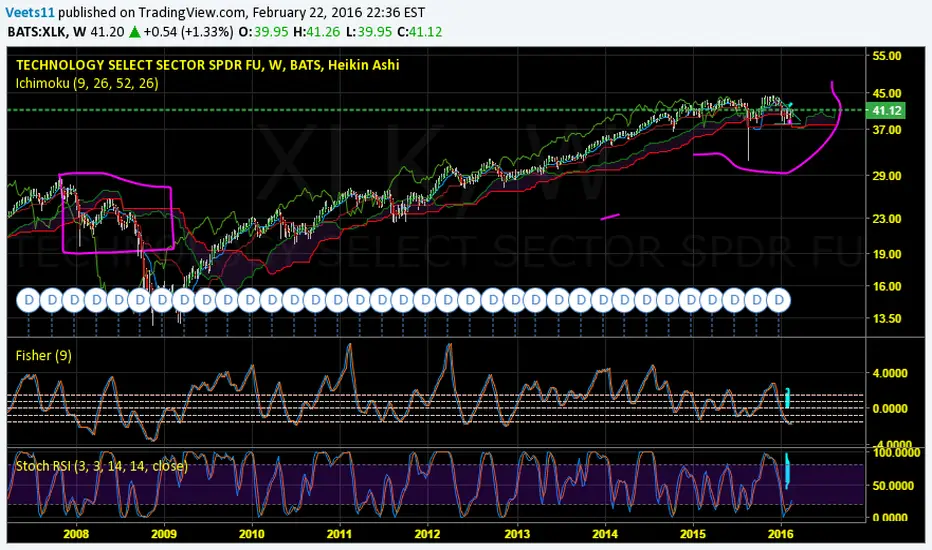Screen dimensions: 932x550
Task: Click the 55.00 price axis label
Action: point(886,56)
